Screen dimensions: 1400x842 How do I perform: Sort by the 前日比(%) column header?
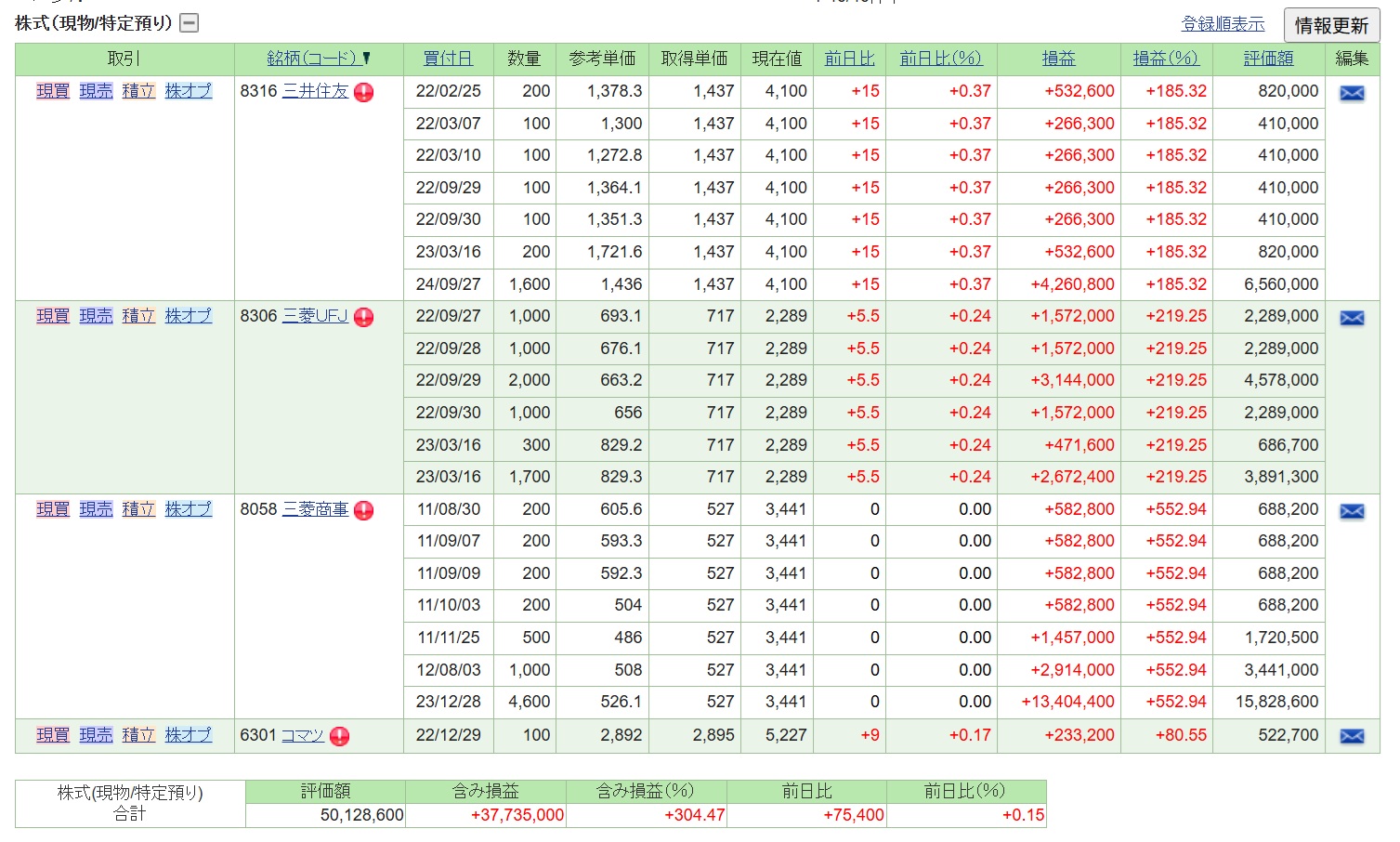click(x=940, y=59)
